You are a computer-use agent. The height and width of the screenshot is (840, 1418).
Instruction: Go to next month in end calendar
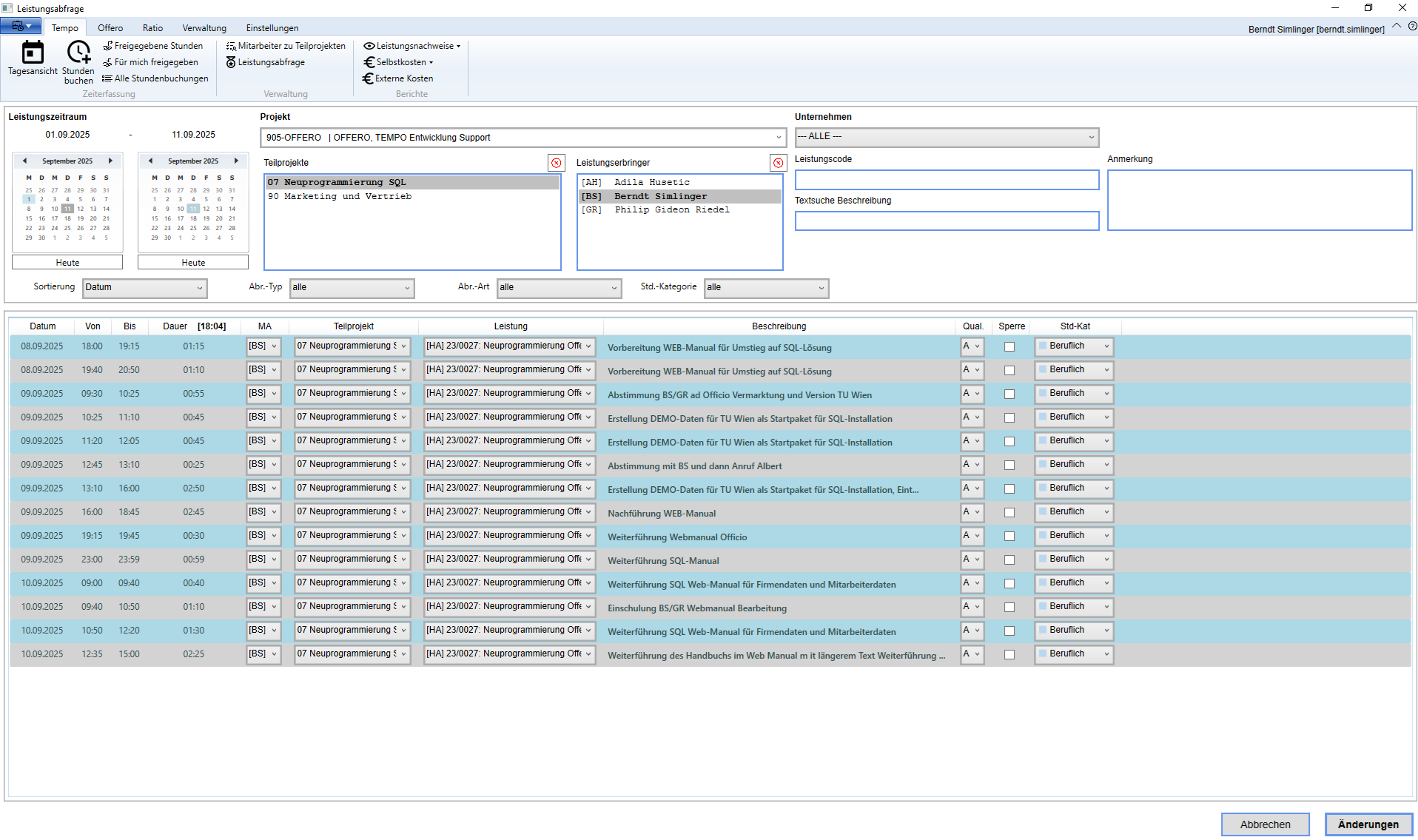pyautogui.click(x=236, y=161)
